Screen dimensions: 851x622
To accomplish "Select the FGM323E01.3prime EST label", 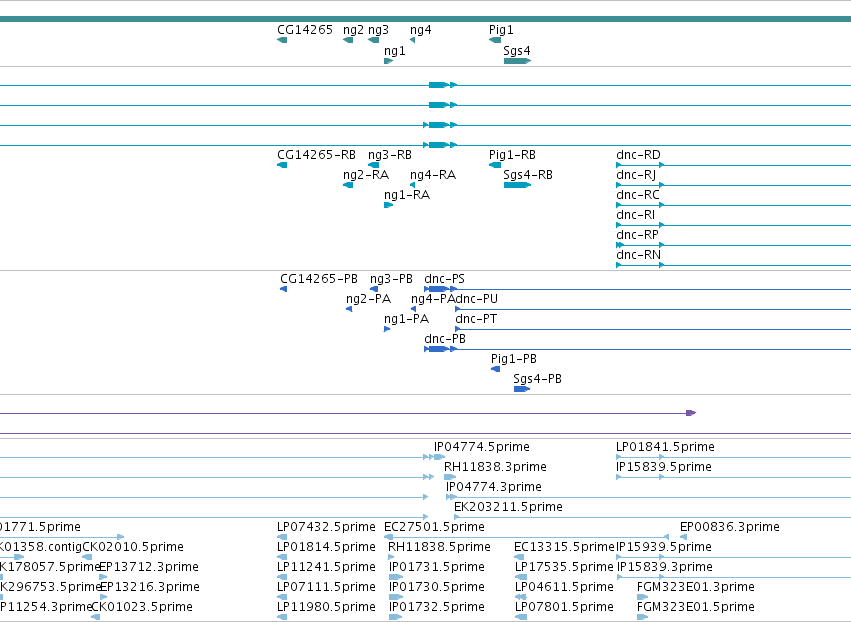I will 696,588.
